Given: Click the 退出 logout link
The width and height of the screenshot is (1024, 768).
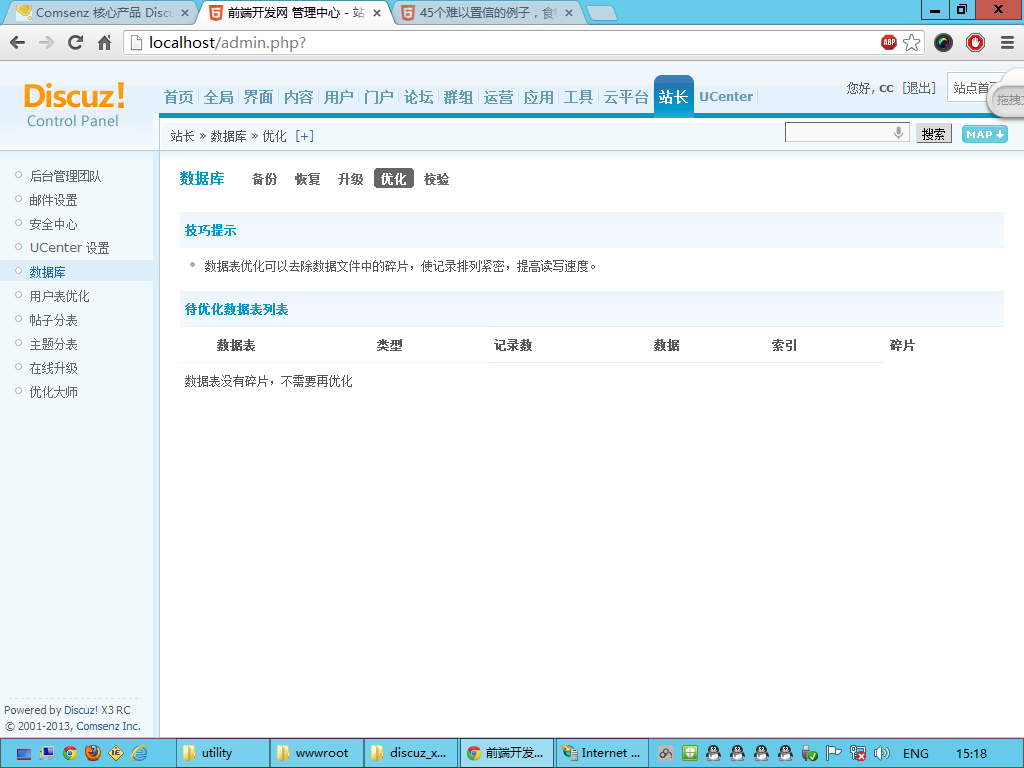Looking at the screenshot, I should click(919, 88).
